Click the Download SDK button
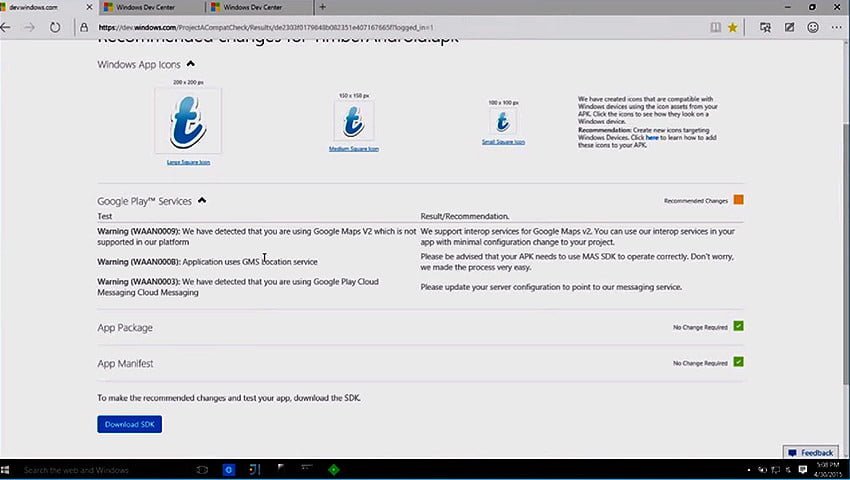The height and width of the screenshot is (480, 850). (x=130, y=424)
